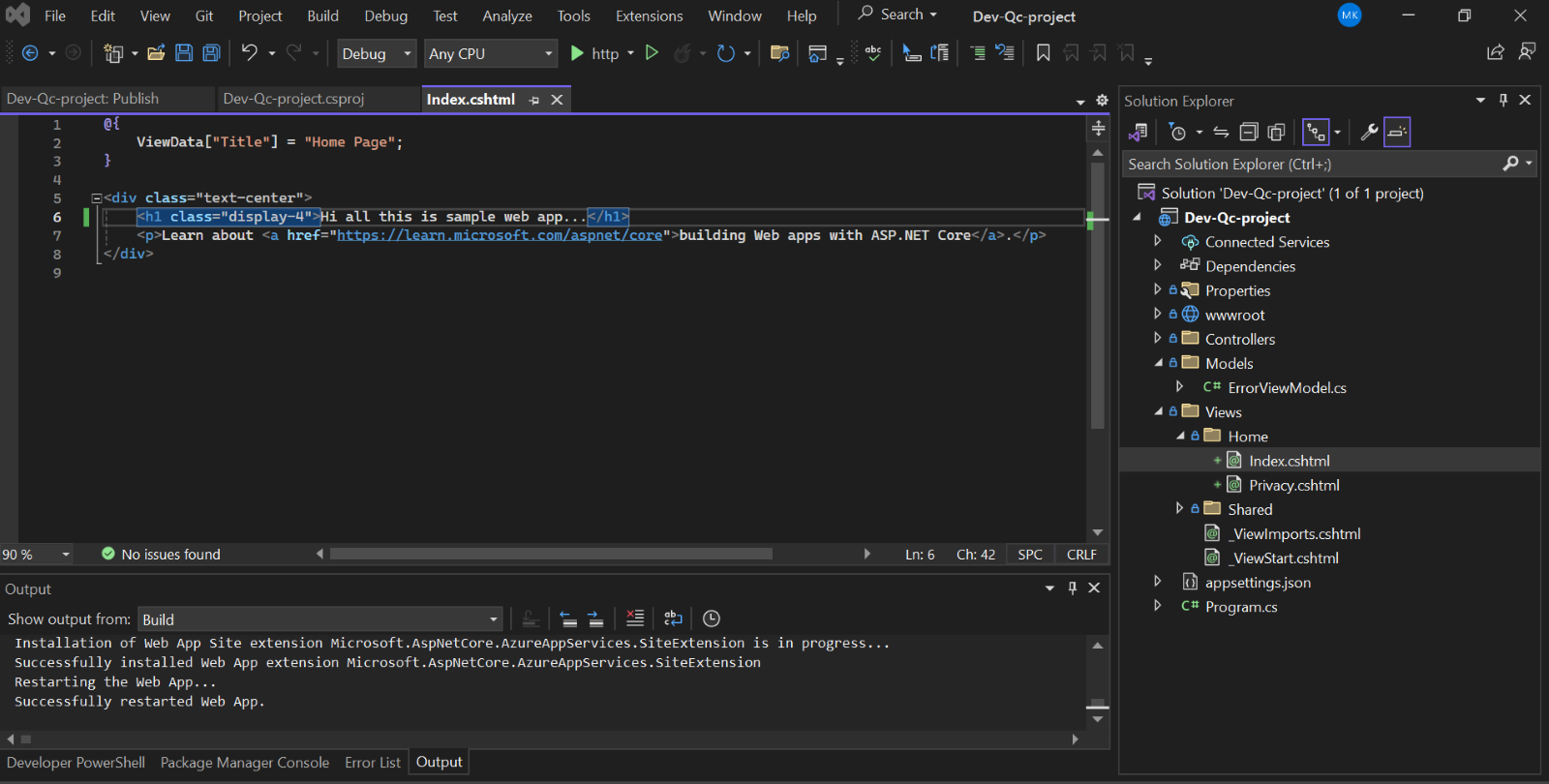Open the Any CPU platform dropdown
Viewport: 1549px width, 784px height.
pos(491,53)
